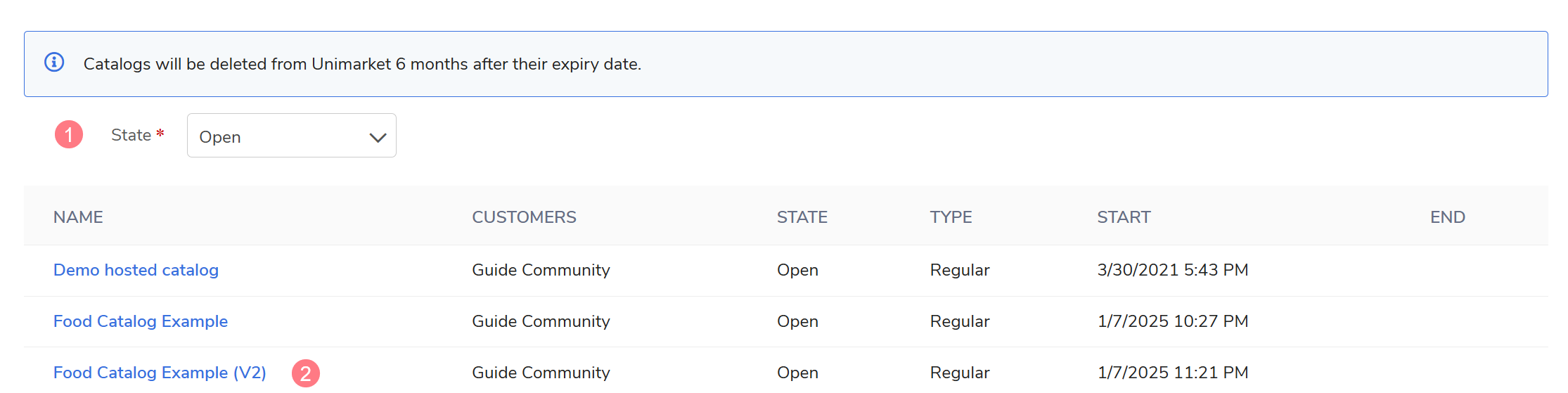Sort by the START column header
This screenshot has width=1568, height=393.
(1124, 217)
